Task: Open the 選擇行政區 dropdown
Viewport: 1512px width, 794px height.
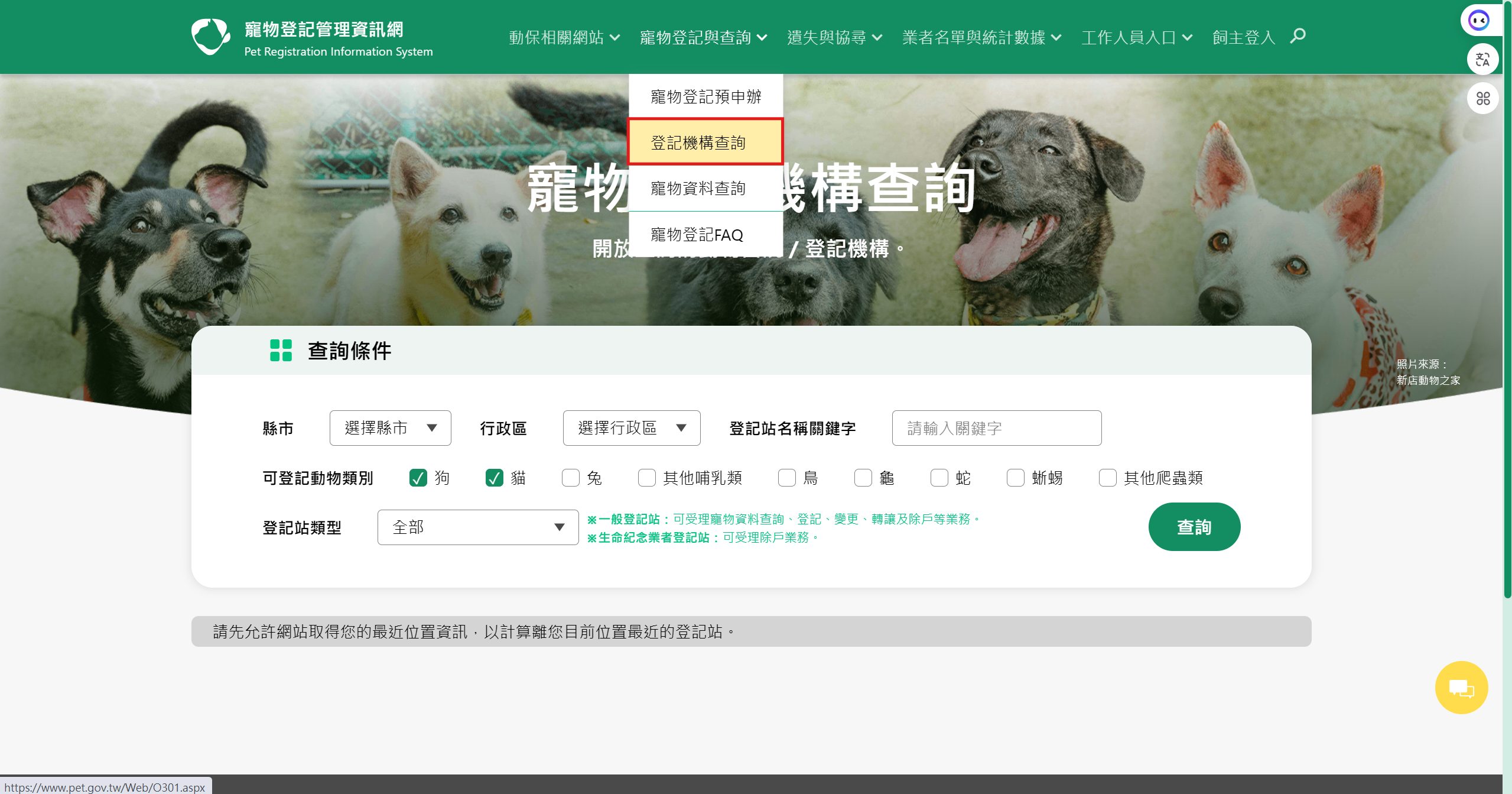Action: point(631,427)
